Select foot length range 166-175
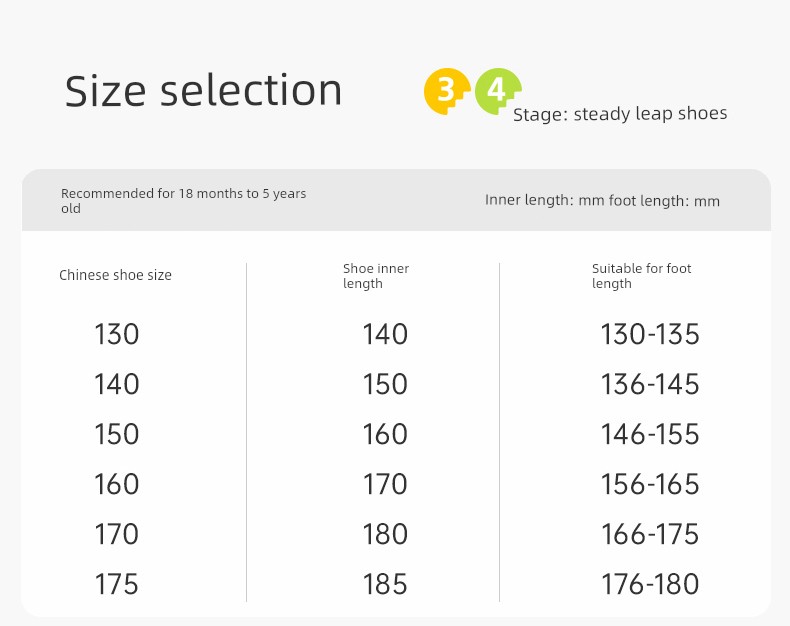 pyautogui.click(x=650, y=534)
